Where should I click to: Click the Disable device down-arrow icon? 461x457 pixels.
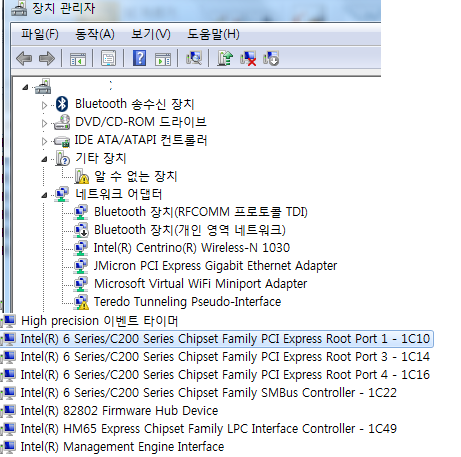point(271,59)
